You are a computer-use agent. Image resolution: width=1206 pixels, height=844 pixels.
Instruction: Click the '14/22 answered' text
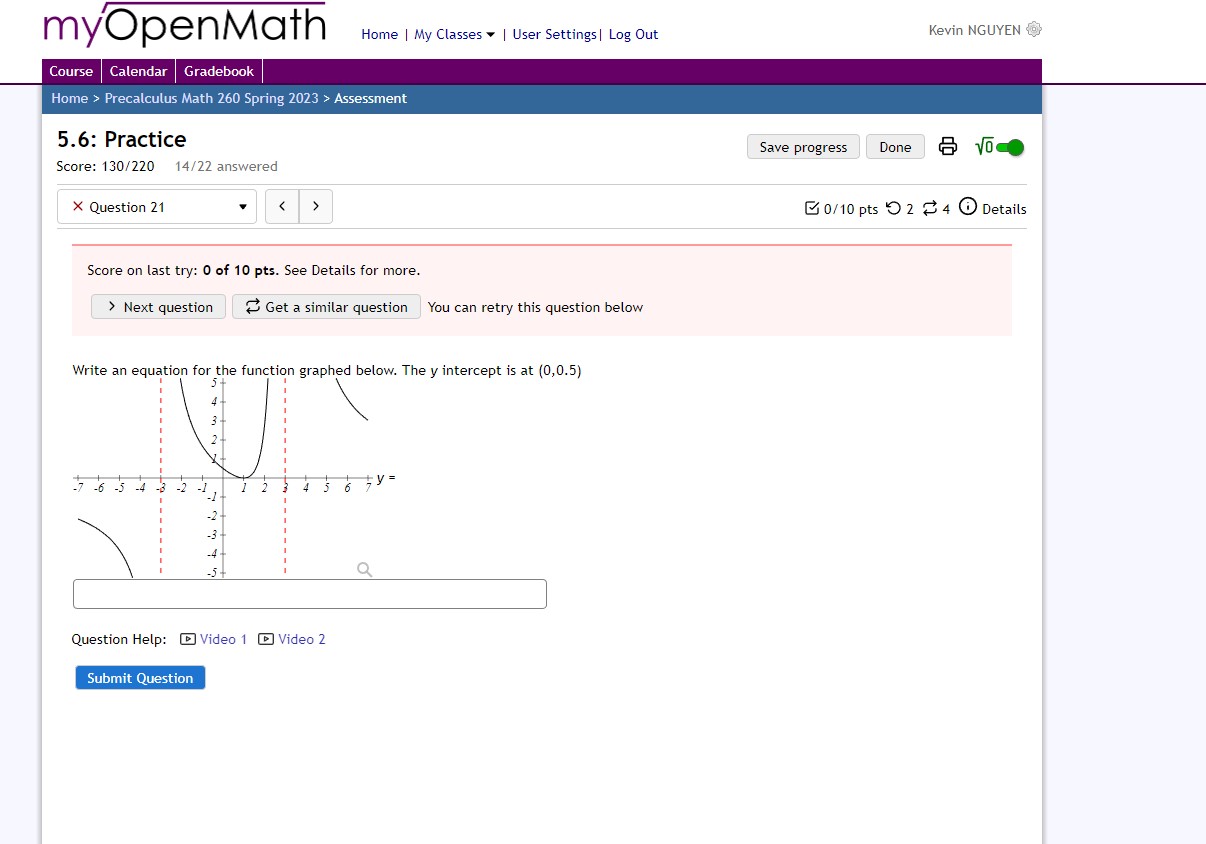pyautogui.click(x=226, y=166)
